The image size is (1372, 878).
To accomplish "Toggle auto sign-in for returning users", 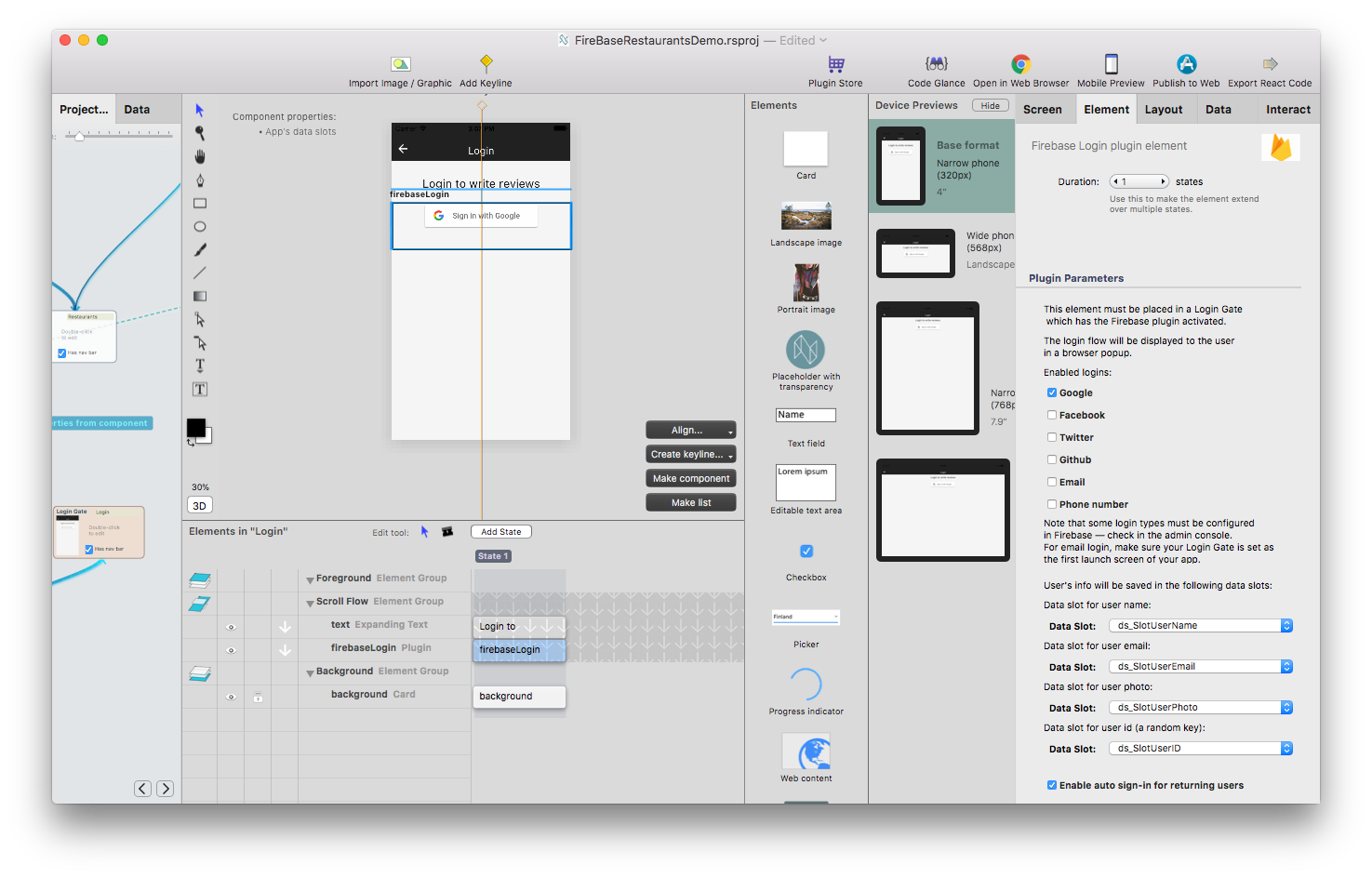I will tap(1052, 786).
